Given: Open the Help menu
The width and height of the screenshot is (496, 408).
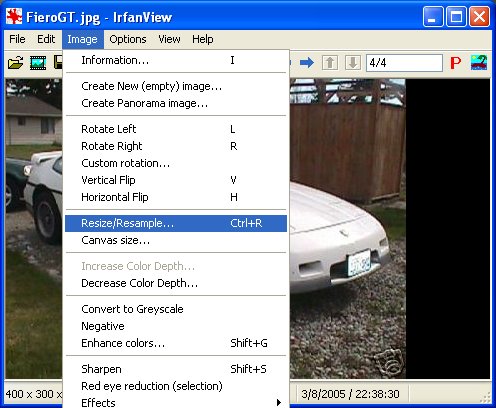Looking at the screenshot, I should click(x=202, y=39).
